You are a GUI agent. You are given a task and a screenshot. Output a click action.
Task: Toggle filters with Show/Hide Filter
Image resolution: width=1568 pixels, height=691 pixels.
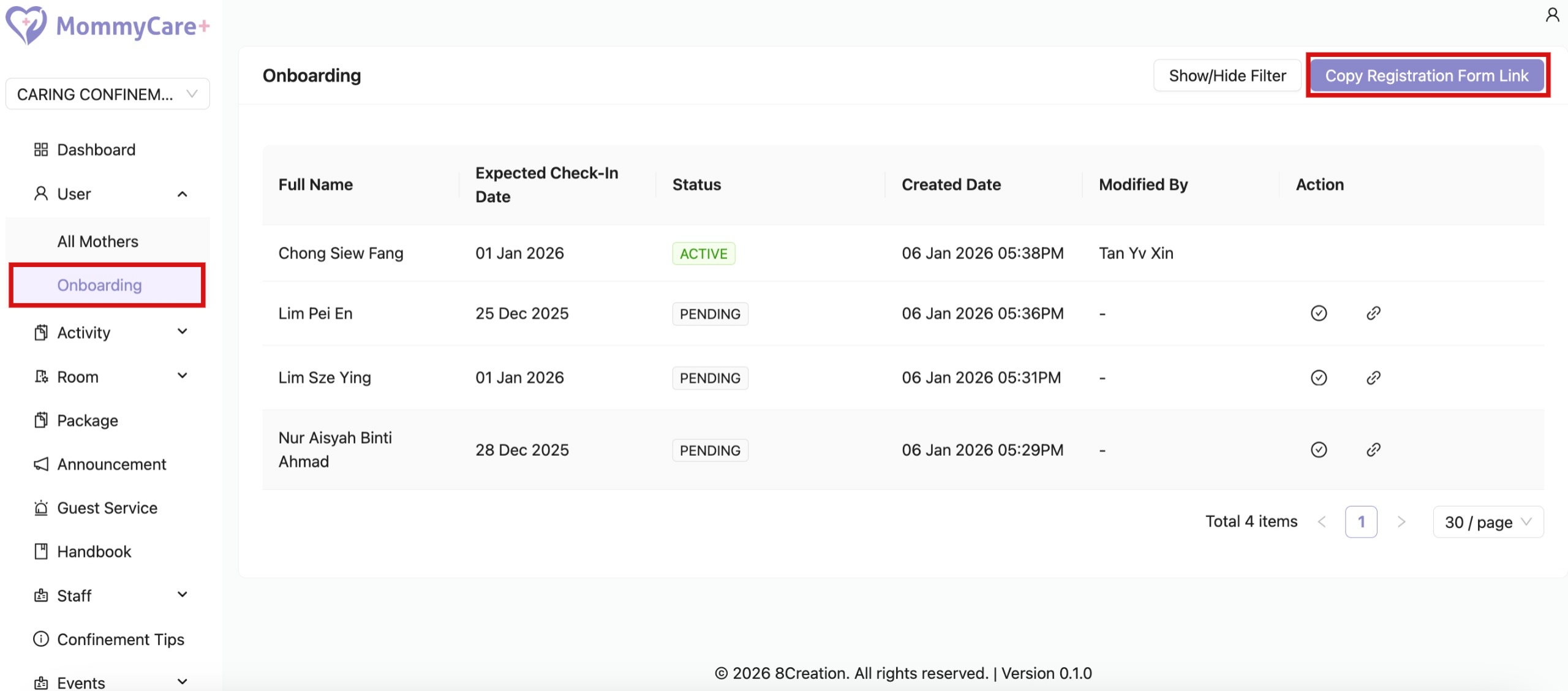point(1227,75)
